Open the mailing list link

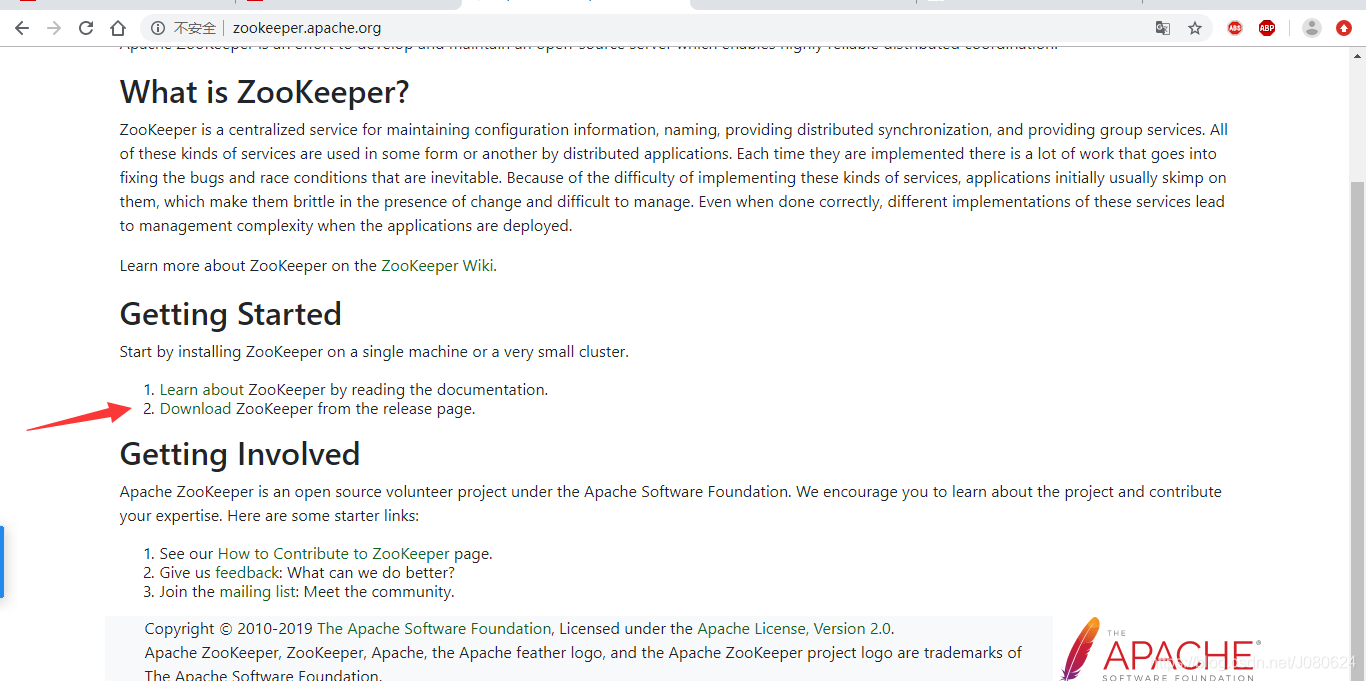coord(258,592)
